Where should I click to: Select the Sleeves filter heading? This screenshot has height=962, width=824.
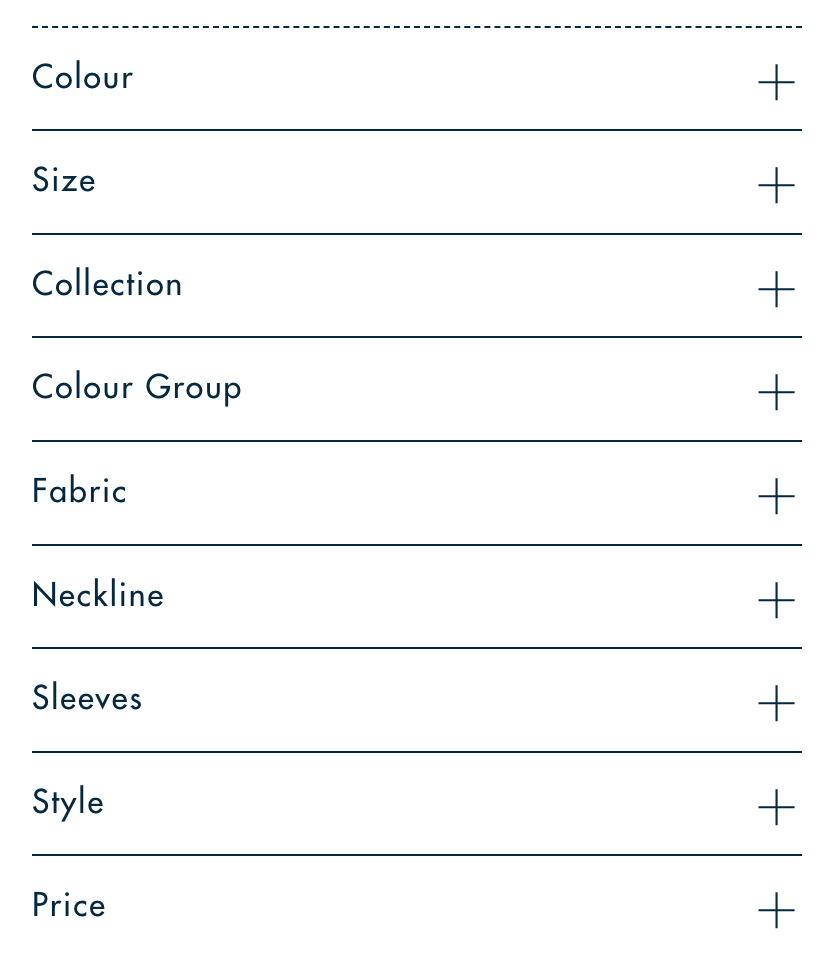point(87,699)
